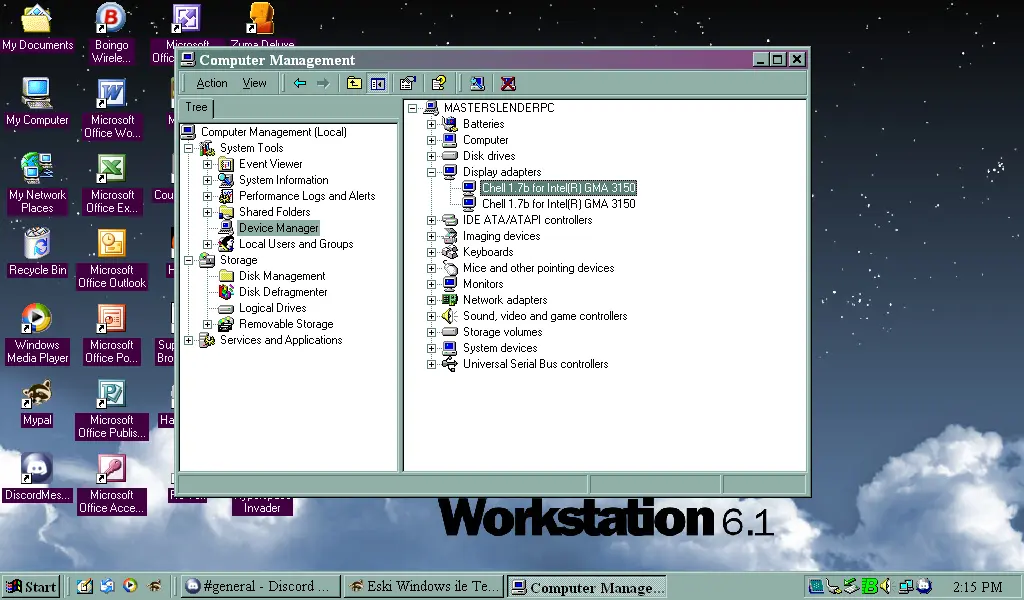
Task: Expand Local Users and Groups
Action: pos(208,244)
